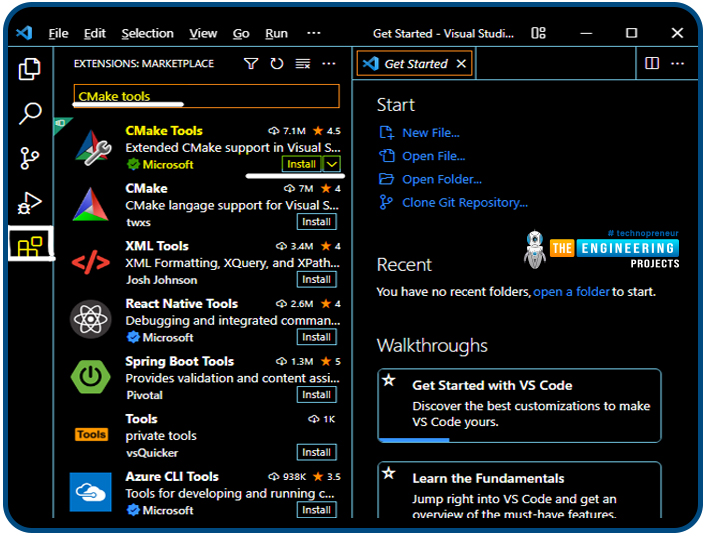Clear extensions search results icon
The width and height of the screenshot is (705, 537).
[x=303, y=64]
